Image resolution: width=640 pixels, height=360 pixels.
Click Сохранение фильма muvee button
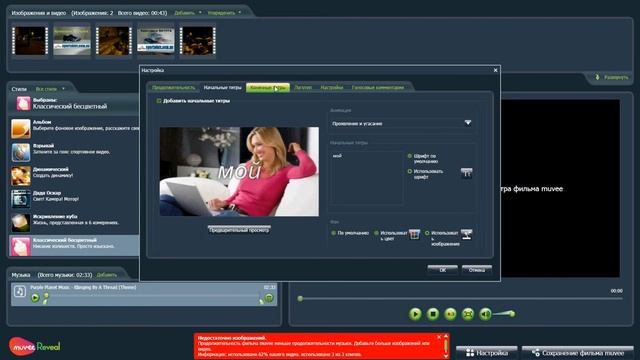pos(578,353)
